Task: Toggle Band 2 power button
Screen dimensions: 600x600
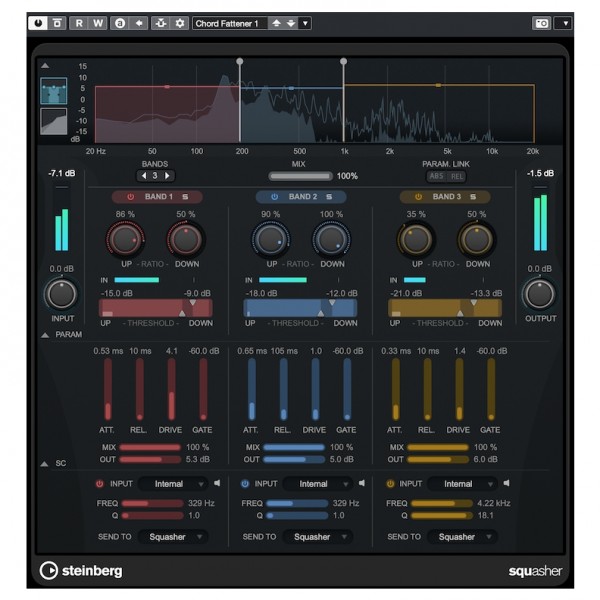Action: coord(274,197)
